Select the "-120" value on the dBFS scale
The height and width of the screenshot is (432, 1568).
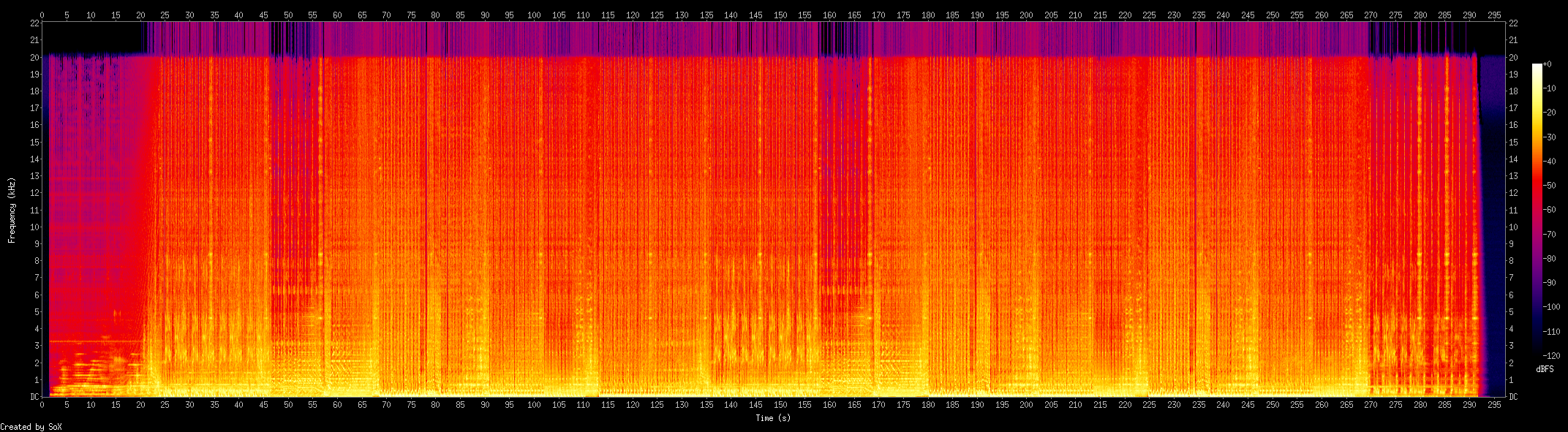coord(1551,356)
